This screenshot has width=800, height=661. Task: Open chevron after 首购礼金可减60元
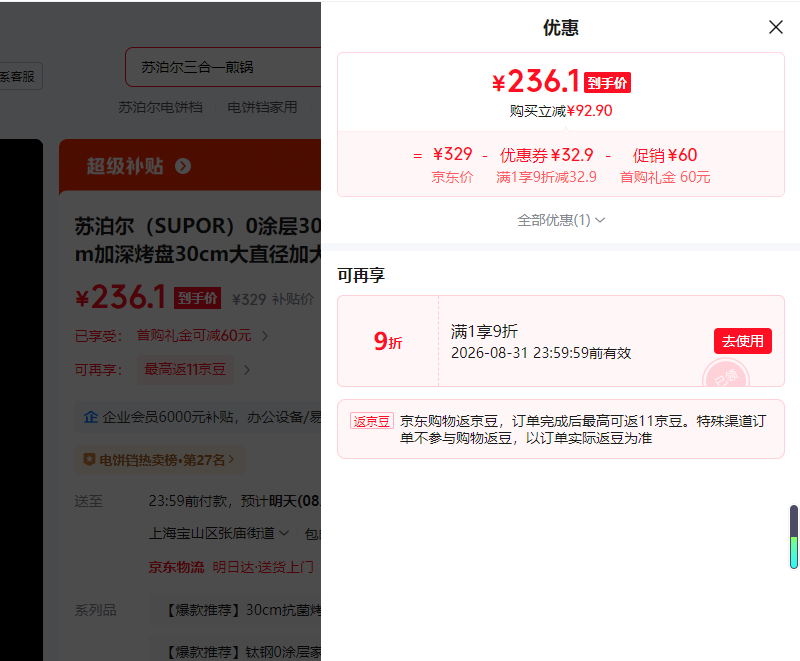click(265, 336)
